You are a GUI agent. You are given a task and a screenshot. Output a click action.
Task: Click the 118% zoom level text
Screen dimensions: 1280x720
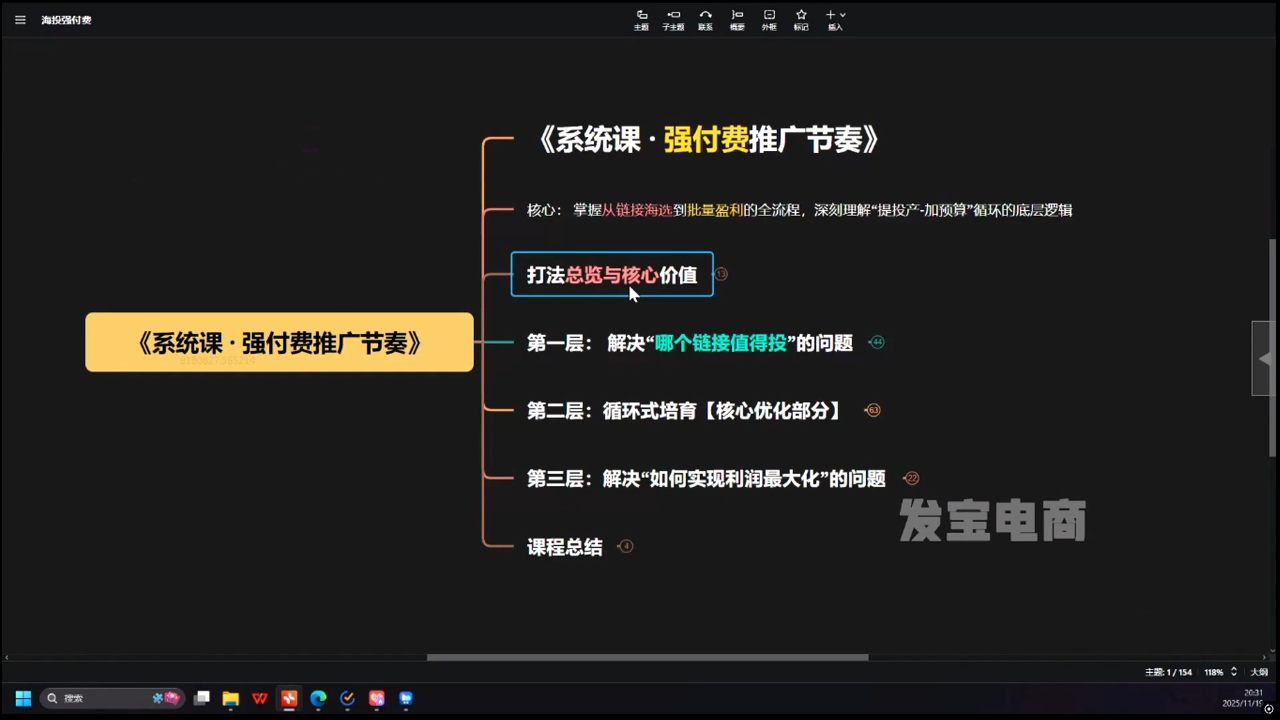point(1213,672)
